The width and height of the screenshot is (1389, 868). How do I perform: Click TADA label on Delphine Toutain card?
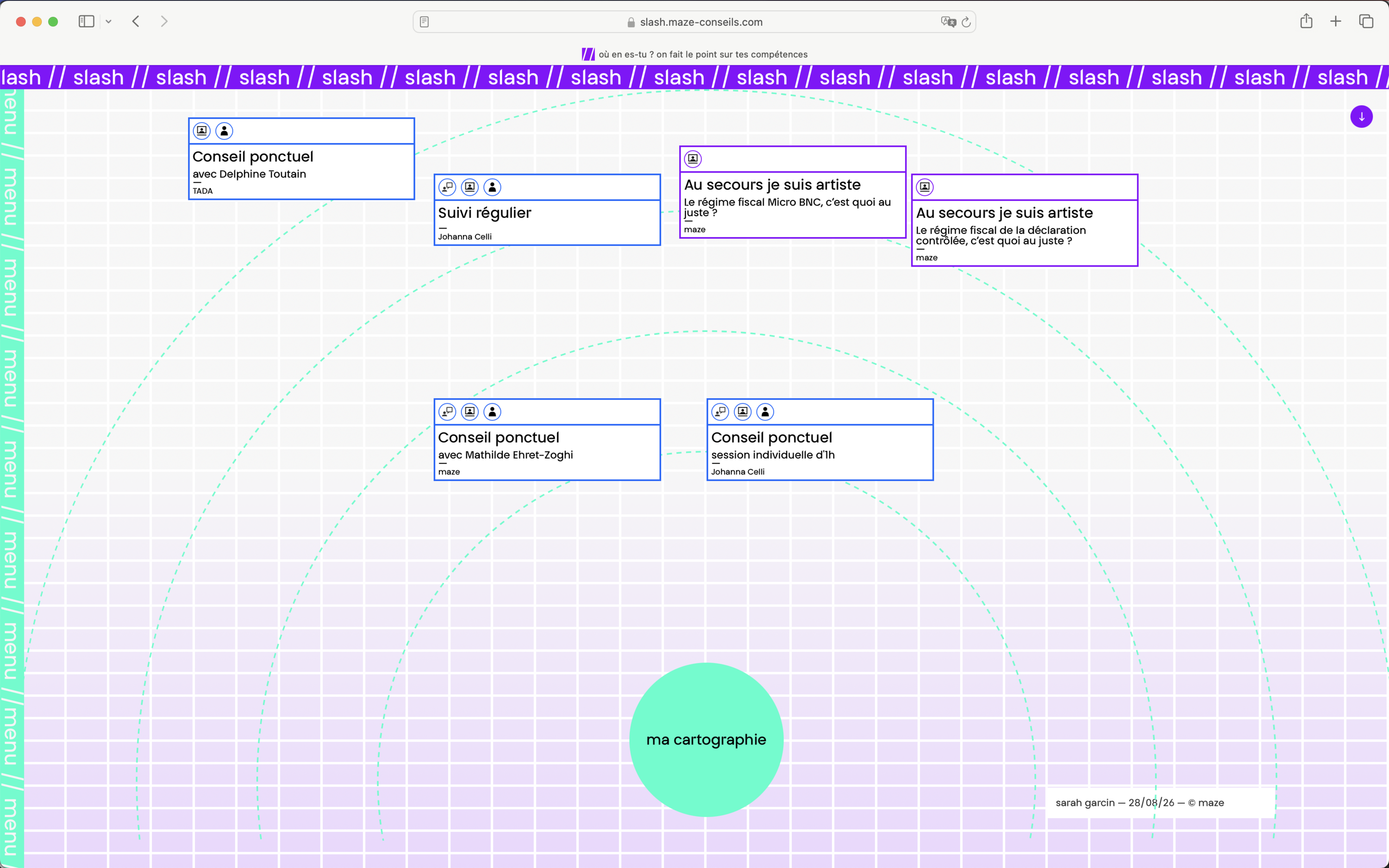coord(203,191)
